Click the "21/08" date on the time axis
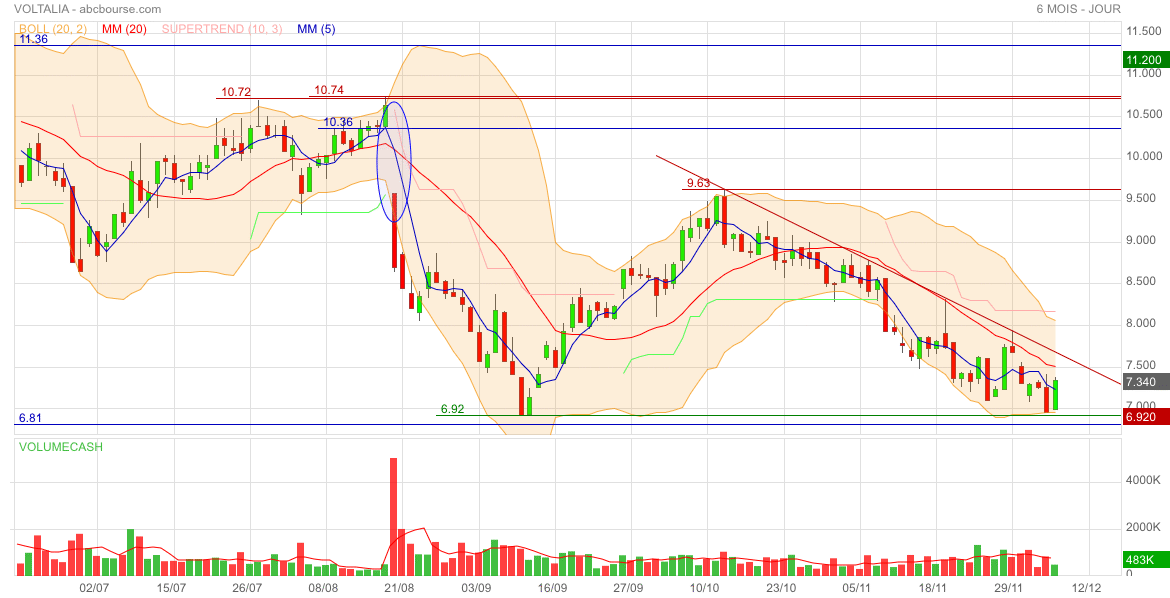1170x598 pixels. (399, 588)
